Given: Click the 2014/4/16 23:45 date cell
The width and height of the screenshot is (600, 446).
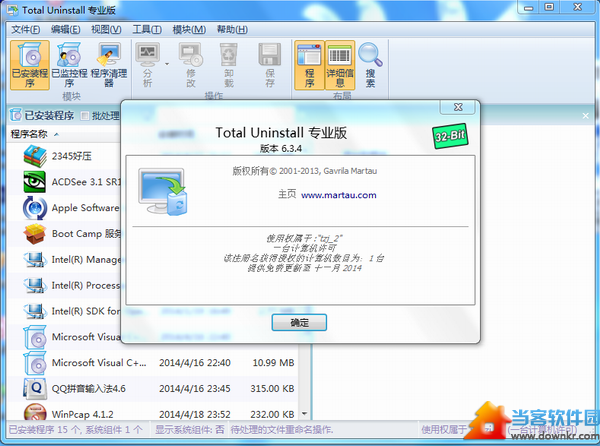Looking at the screenshot, I should tap(195, 389).
